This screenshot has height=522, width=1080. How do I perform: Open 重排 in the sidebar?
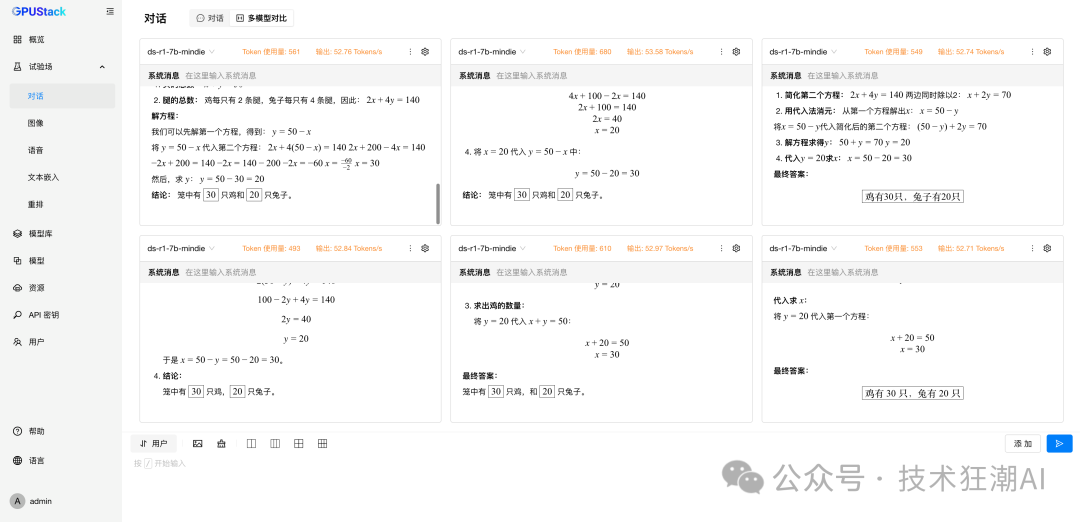[x=62, y=204]
